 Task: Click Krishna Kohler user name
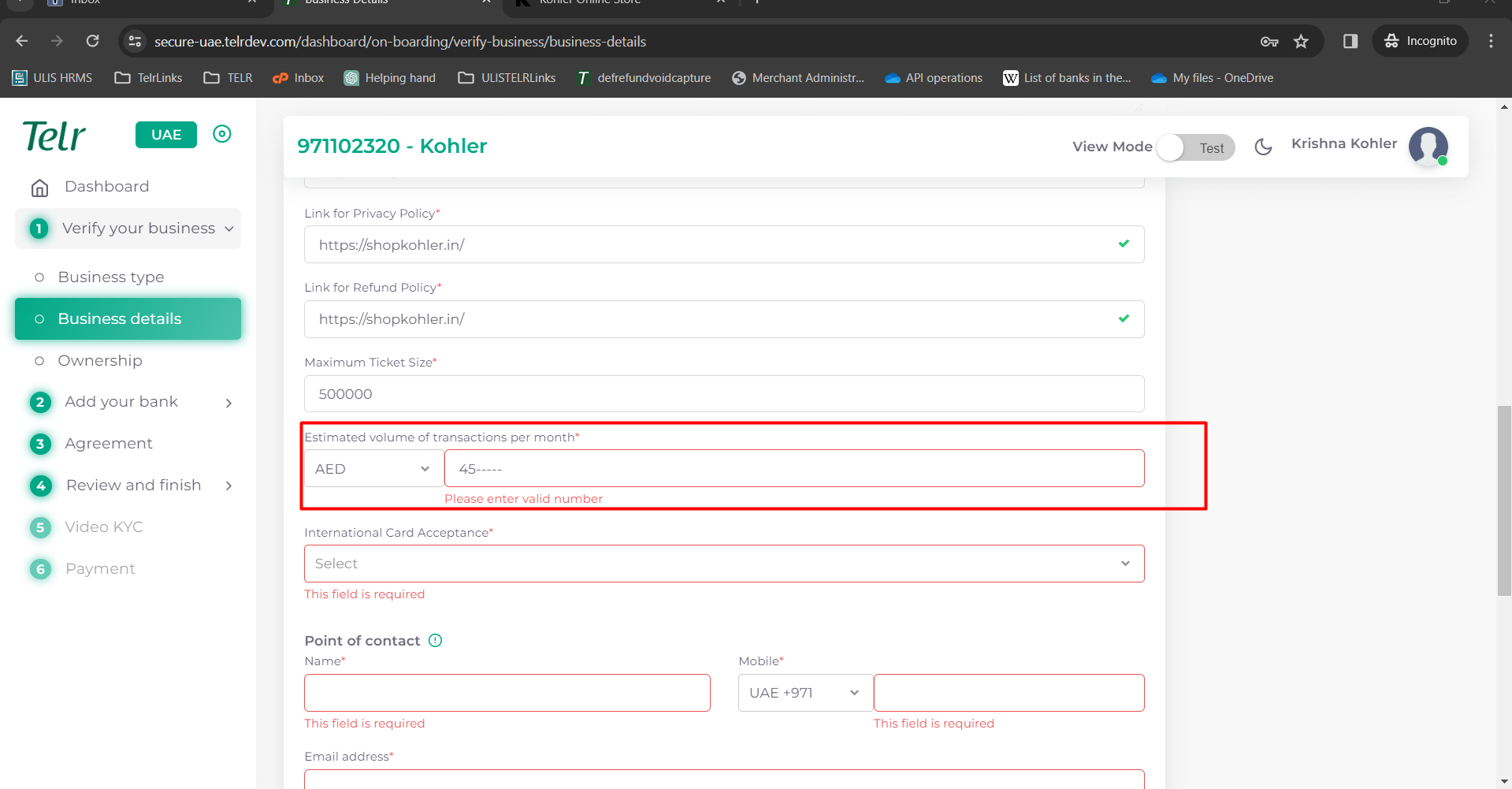(x=1343, y=143)
